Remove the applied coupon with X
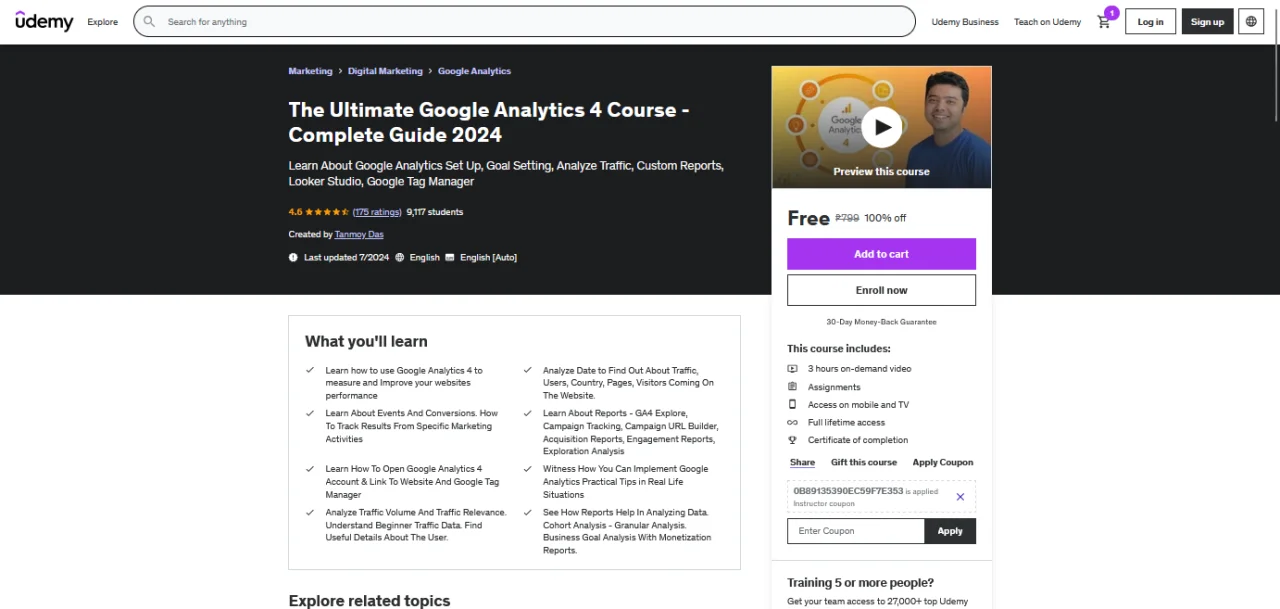 click(x=960, y=497)
